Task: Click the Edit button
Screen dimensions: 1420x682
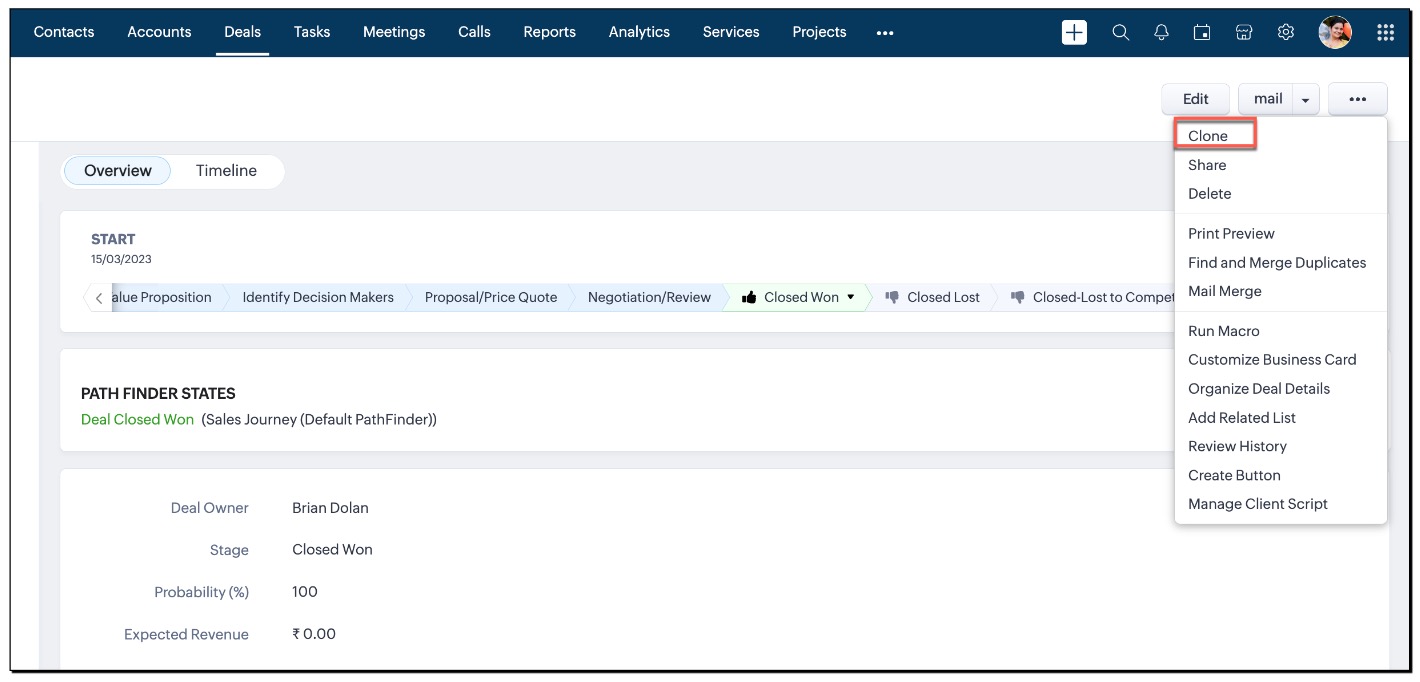Action: click(1195, 98)
